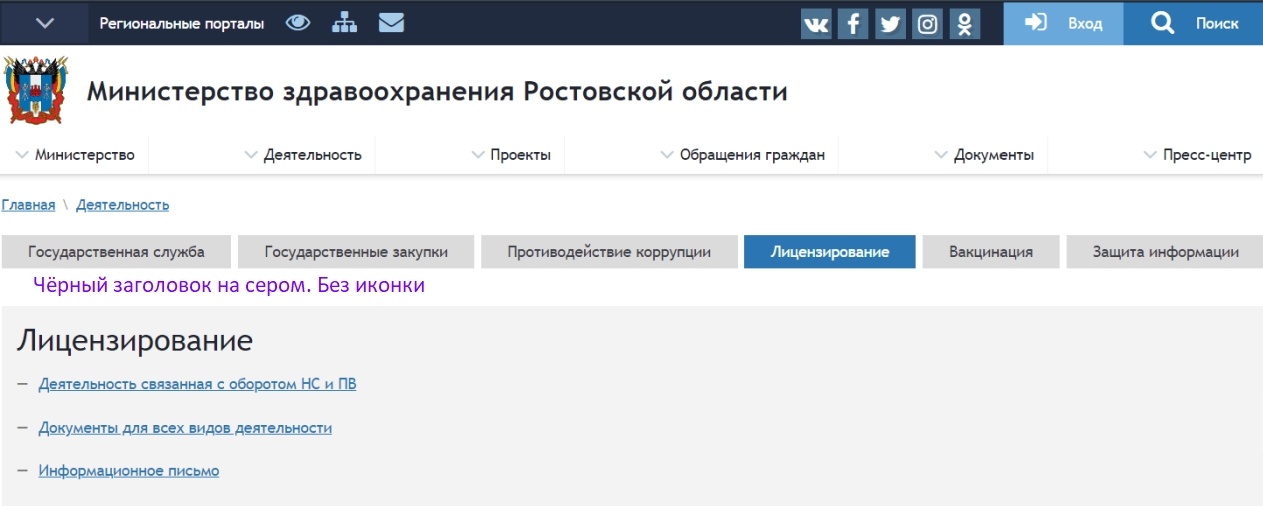Open the sitemap icon in top bar
This screenshot has width=1263, height=506.
345,23
